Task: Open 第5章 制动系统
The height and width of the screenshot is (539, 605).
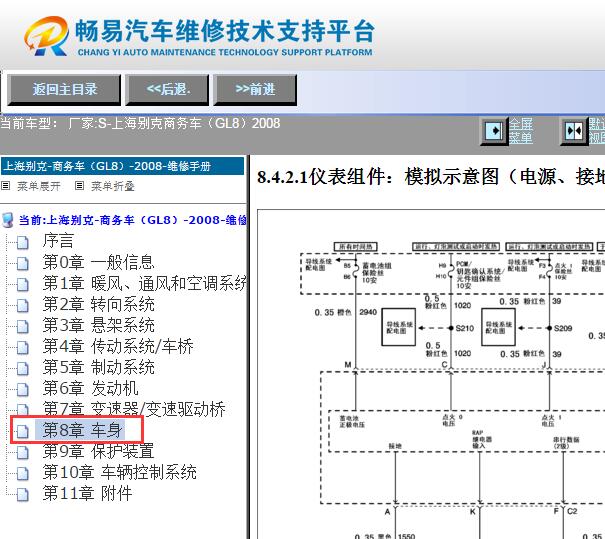Action: click(x=98, y=367)
